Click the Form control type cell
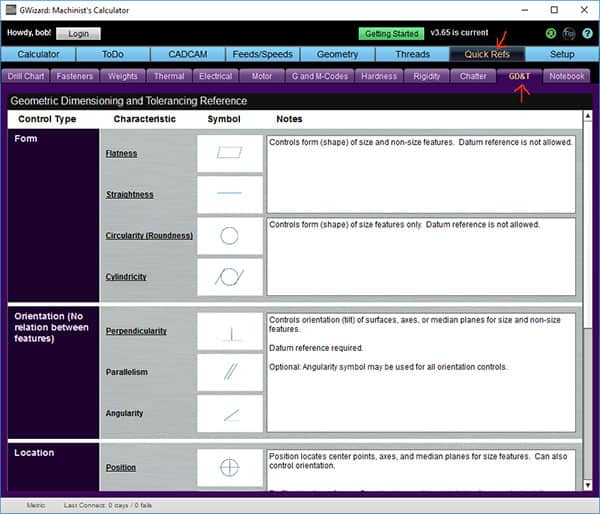 [x=53, y=215]
